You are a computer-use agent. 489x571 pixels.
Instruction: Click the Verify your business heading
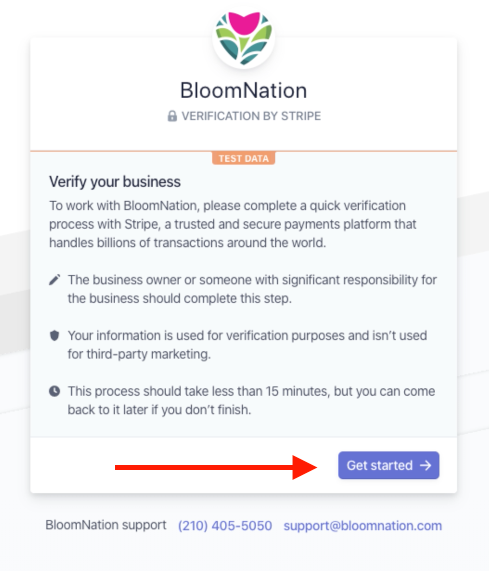(x=115, y=182)
